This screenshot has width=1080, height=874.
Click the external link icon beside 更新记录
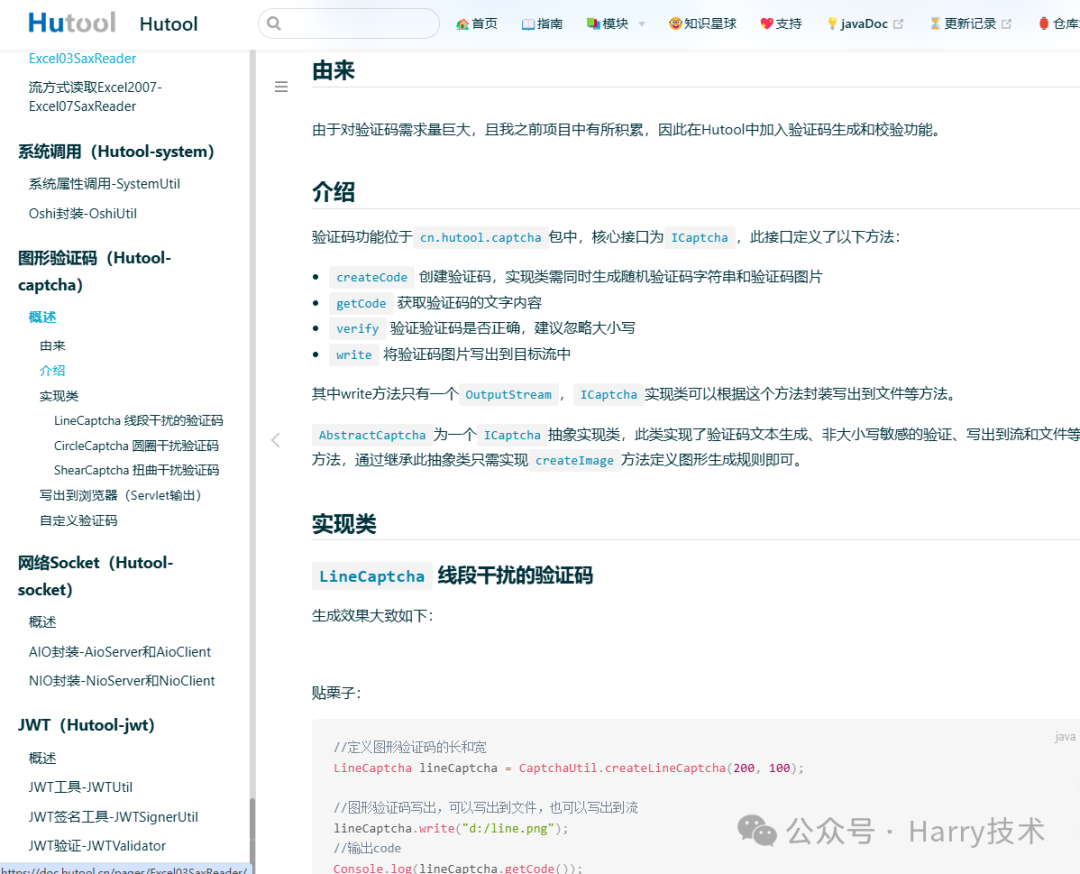pyautogui.click(x=1006, y=23)
